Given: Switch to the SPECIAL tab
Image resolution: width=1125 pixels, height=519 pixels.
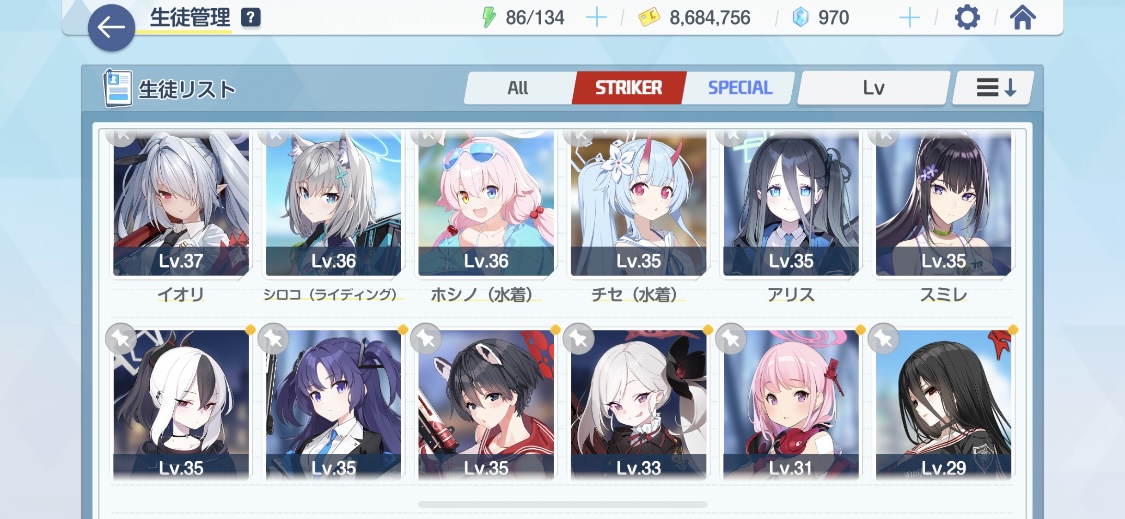Looking at the screenshot, I should coord(740,88).
